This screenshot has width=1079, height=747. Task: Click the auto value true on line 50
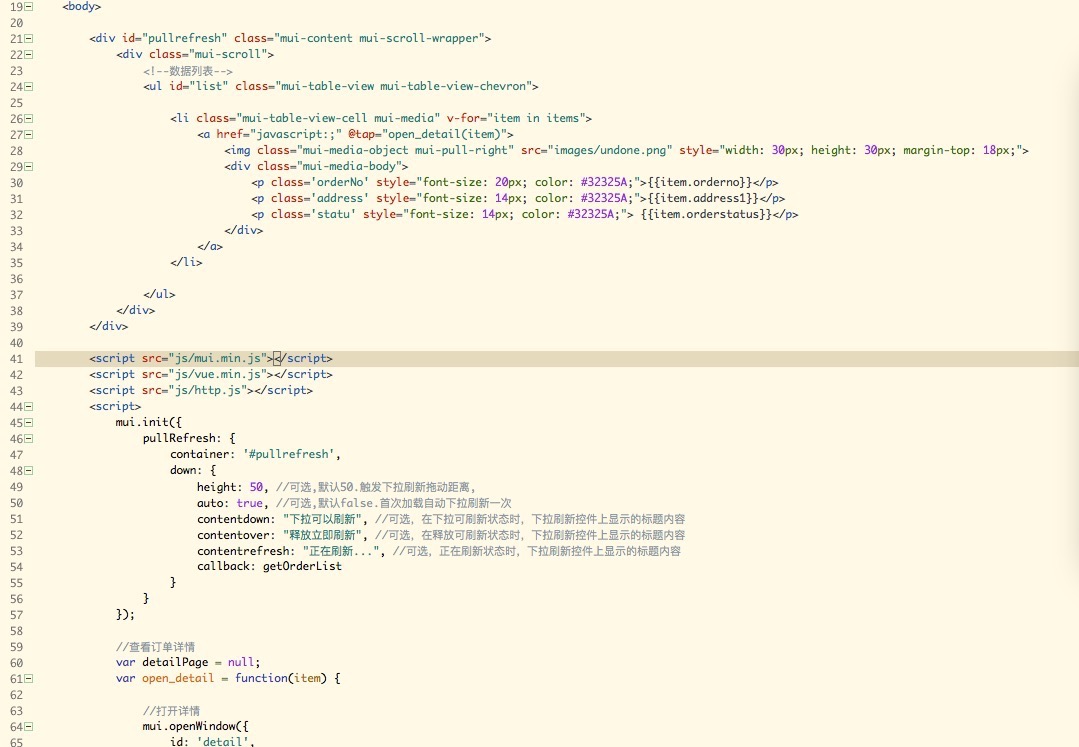pyautogui.click(x=249, y=503)
